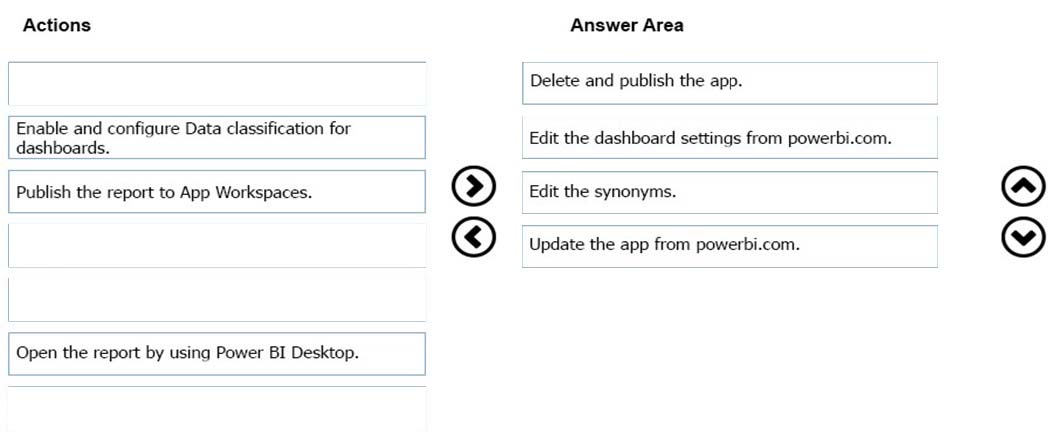Click the empty first slot in Actions

tap(217, 83)
